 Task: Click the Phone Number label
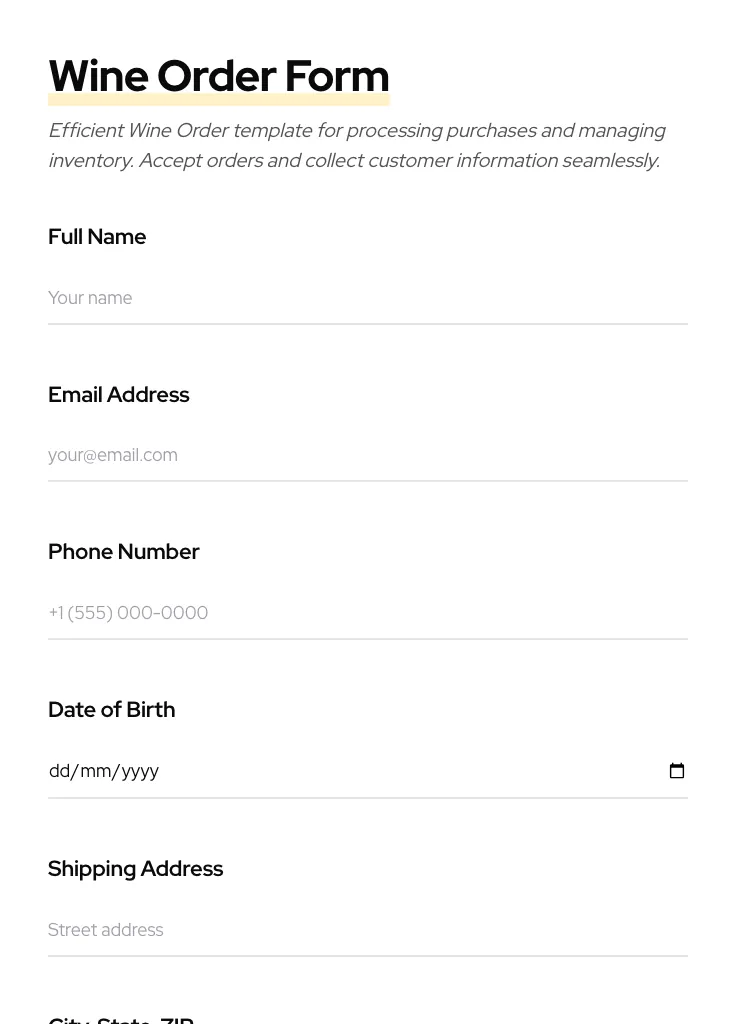pyautogui.click(x=123, y=552)
